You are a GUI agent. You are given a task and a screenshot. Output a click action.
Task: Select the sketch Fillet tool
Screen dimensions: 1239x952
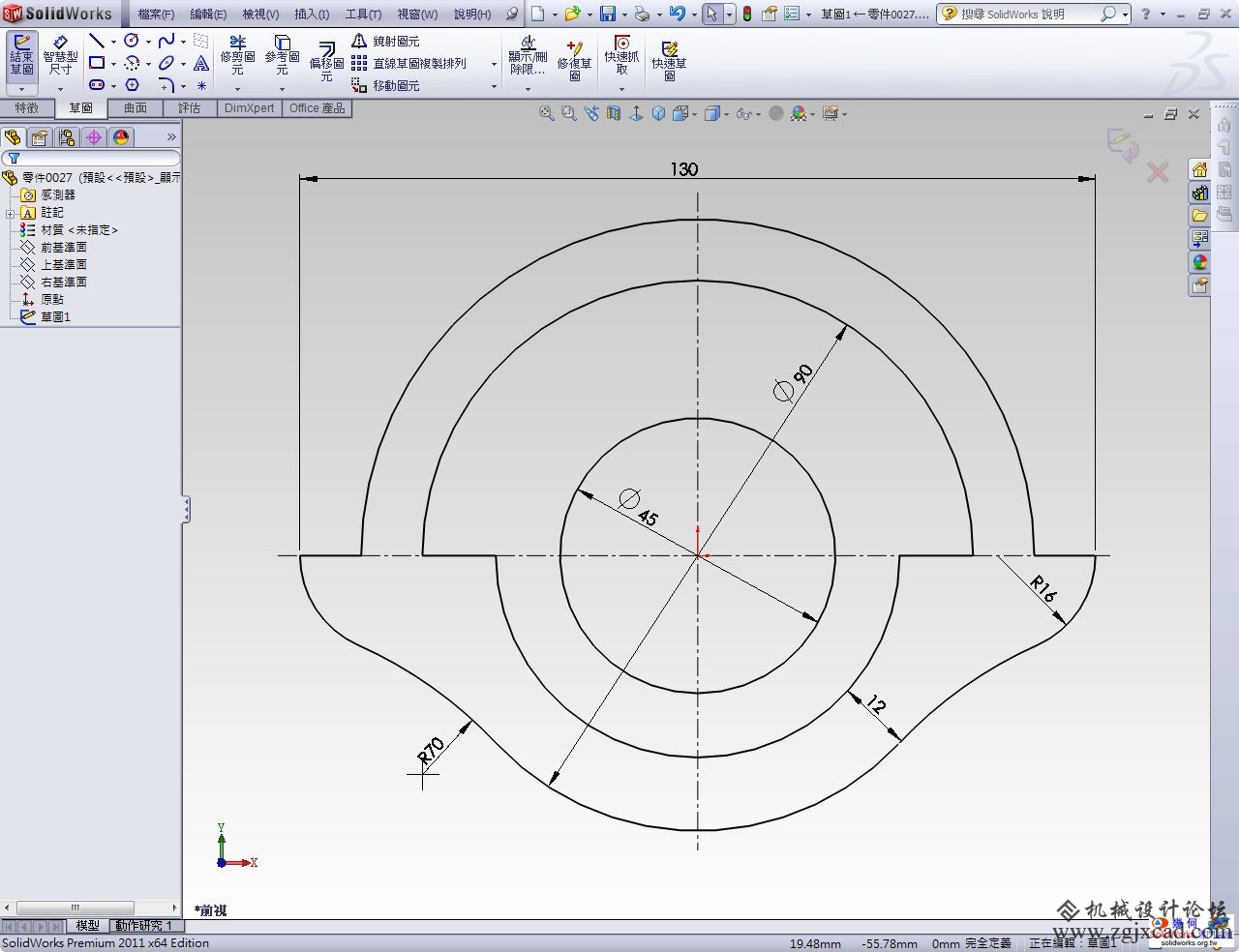pyautogui.click(x=166, y=85)
